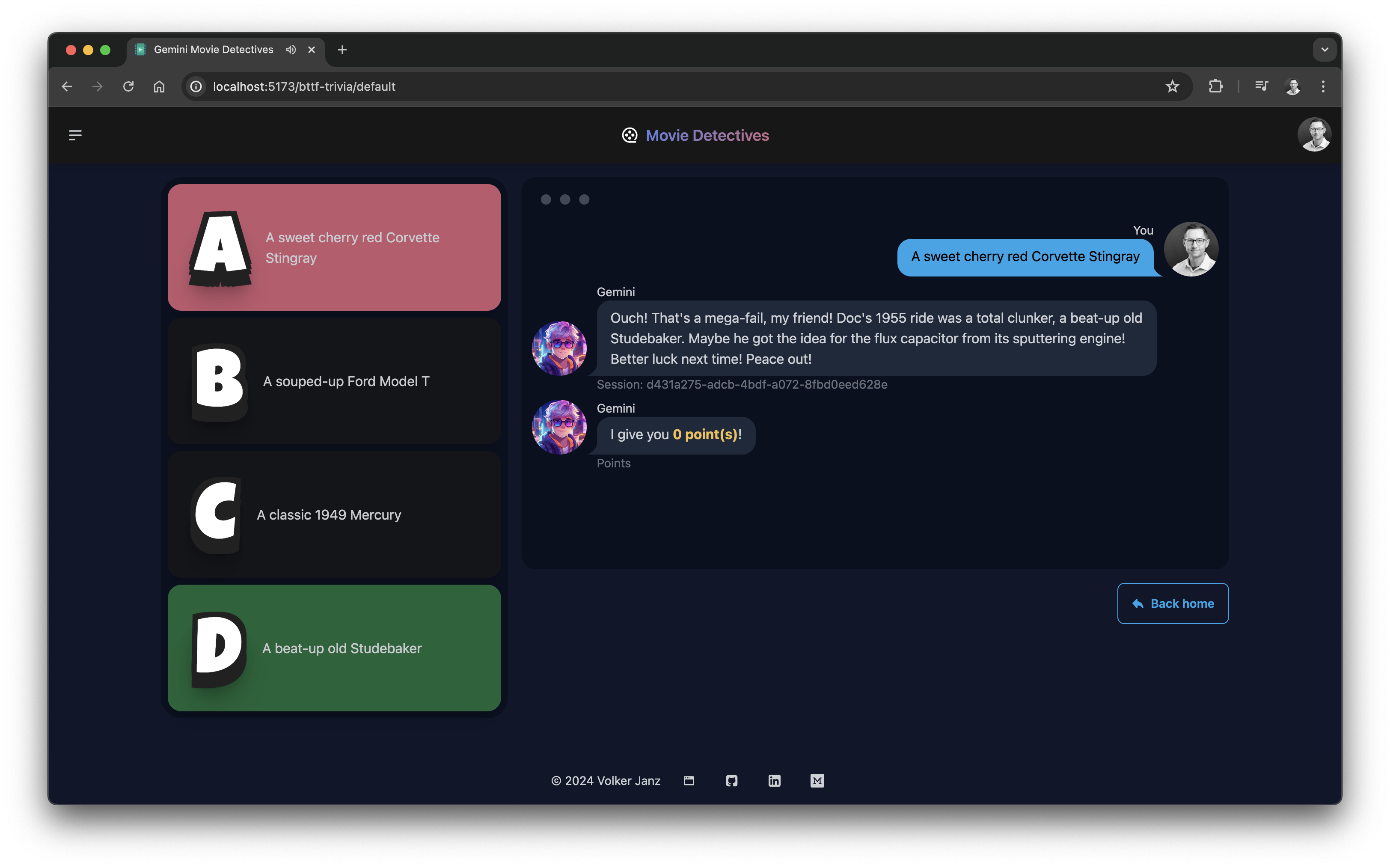The width and height of the screenshot is (1390, 868).
Task: Pick answer D beat-up old Studebaker
Action: [x=334, y=648]
